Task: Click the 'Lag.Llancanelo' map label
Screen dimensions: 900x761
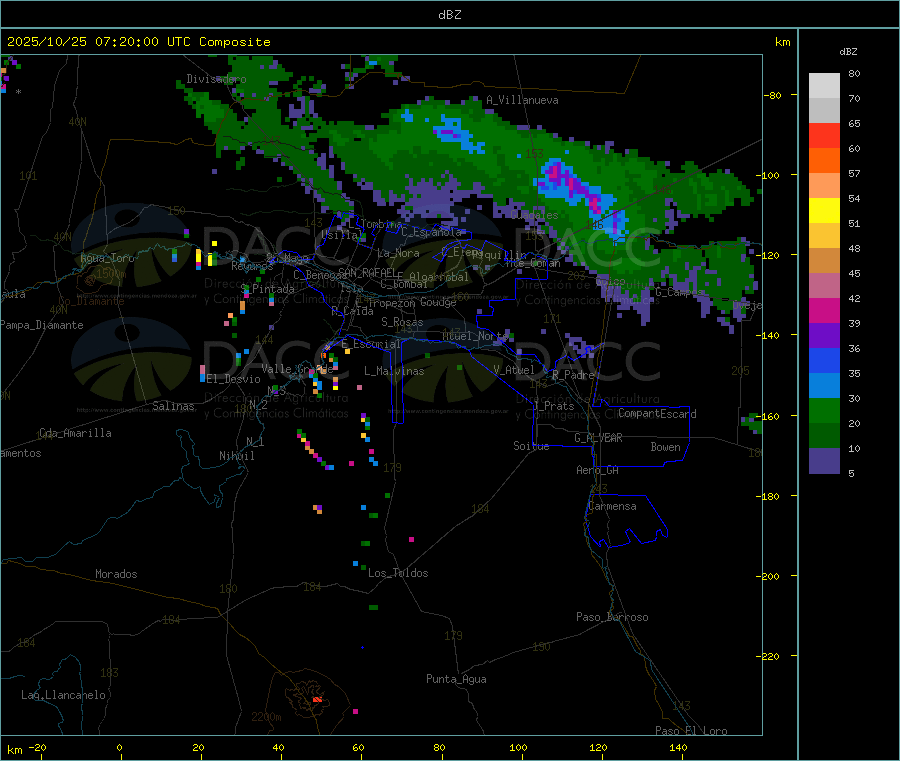Action: coord(64,695)
